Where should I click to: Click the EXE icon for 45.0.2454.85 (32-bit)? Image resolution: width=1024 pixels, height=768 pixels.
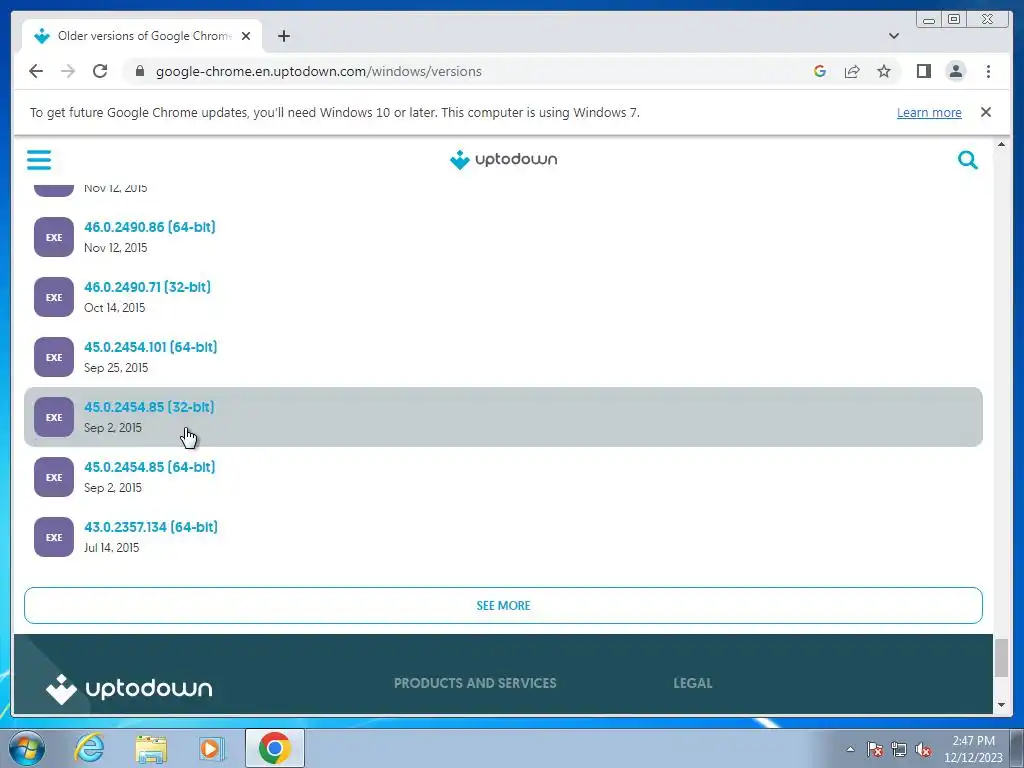point(54,417)
